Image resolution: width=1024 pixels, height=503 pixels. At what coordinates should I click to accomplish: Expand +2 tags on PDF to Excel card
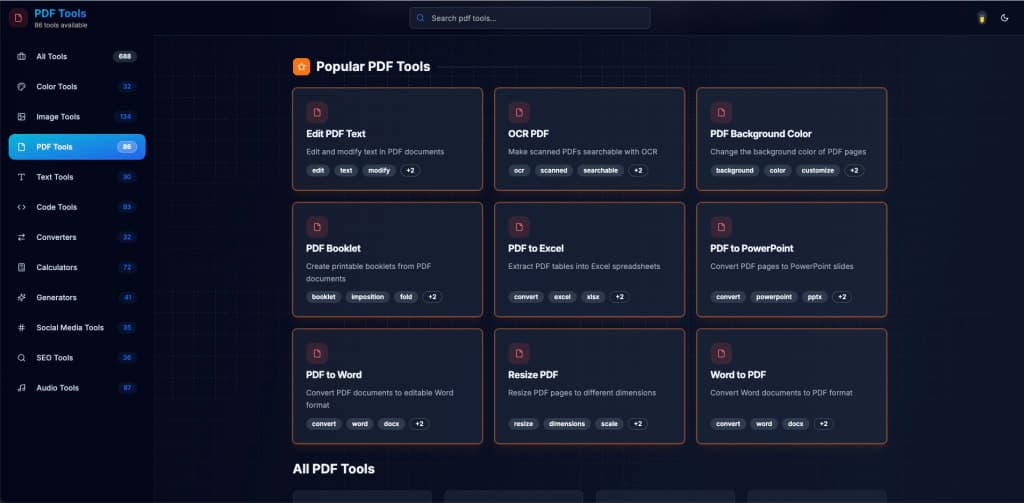pos(619,297)
